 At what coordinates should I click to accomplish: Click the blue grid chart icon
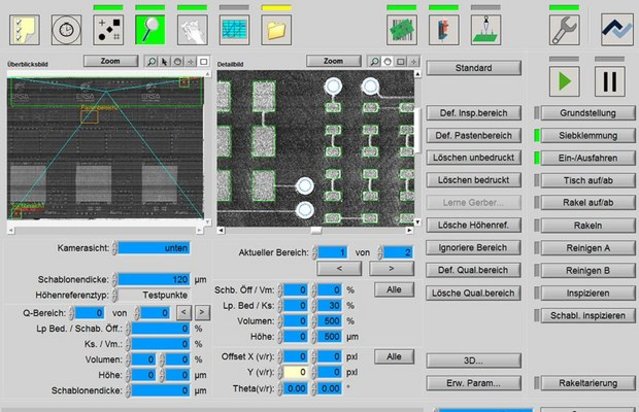pos(234,29)
